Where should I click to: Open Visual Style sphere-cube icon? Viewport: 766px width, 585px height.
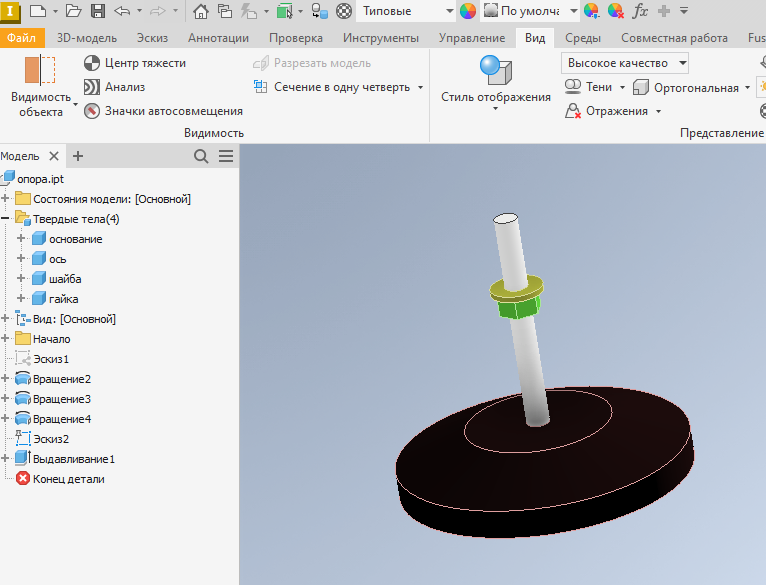[x=496, y=71]
